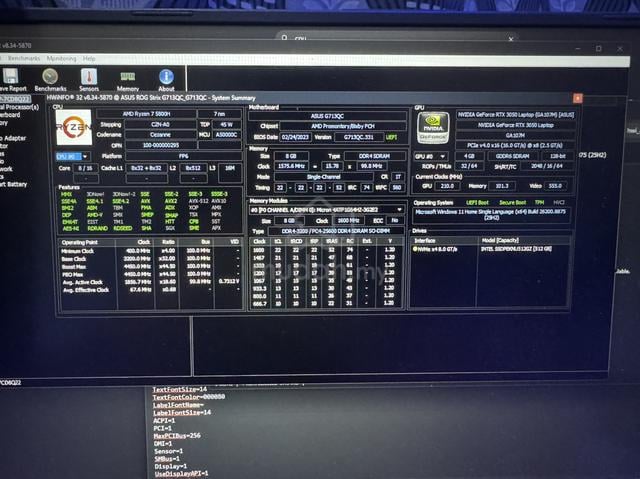This screenshot has height=479, width=640.
Task: Click the AMD Ryzen logo image
Action: point(74,127)
